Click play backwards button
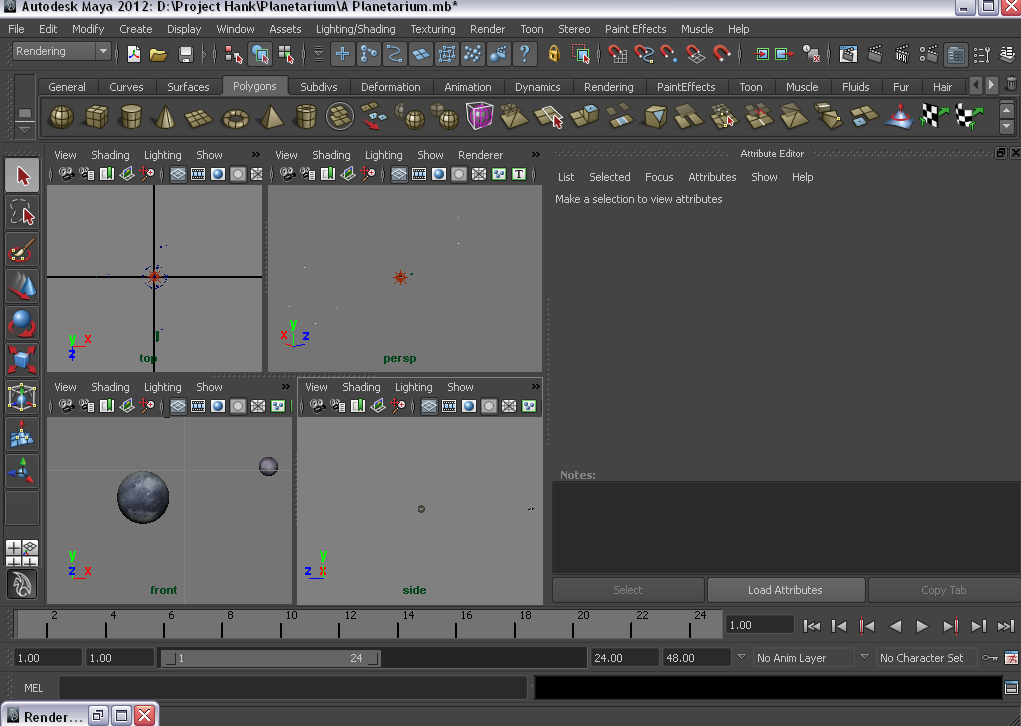 tap(895, 626)
